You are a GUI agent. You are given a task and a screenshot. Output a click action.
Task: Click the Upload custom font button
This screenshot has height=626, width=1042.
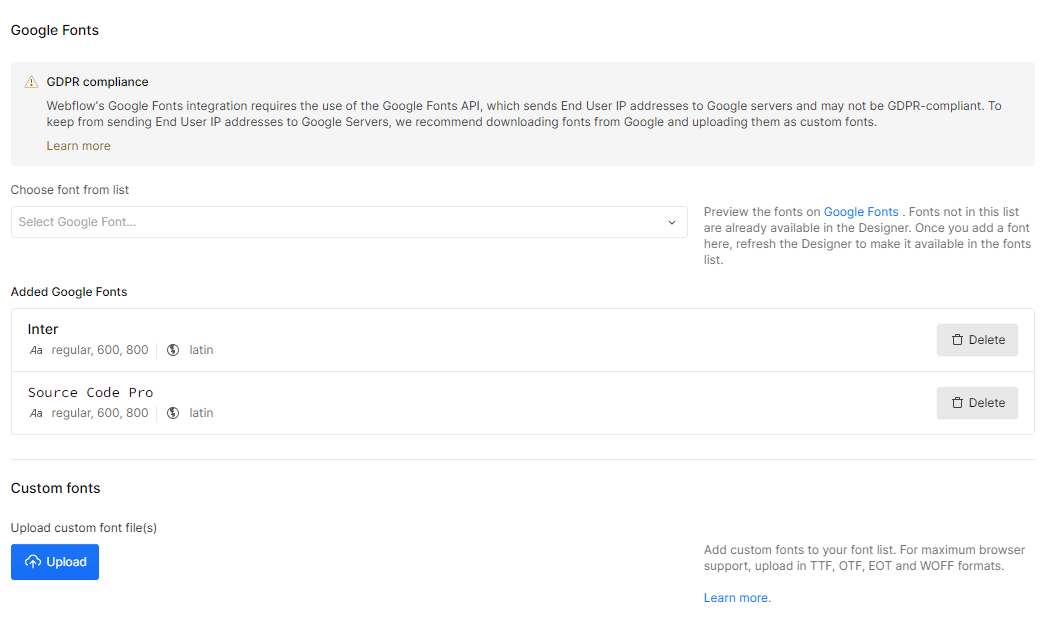54,562
